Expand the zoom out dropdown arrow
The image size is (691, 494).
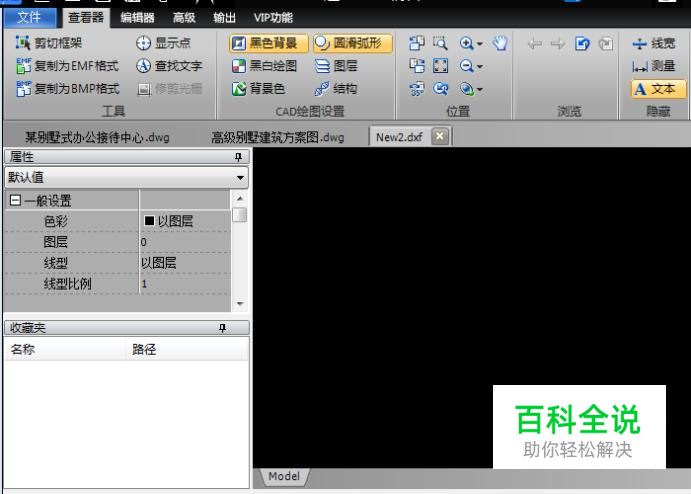coord(480,67)
